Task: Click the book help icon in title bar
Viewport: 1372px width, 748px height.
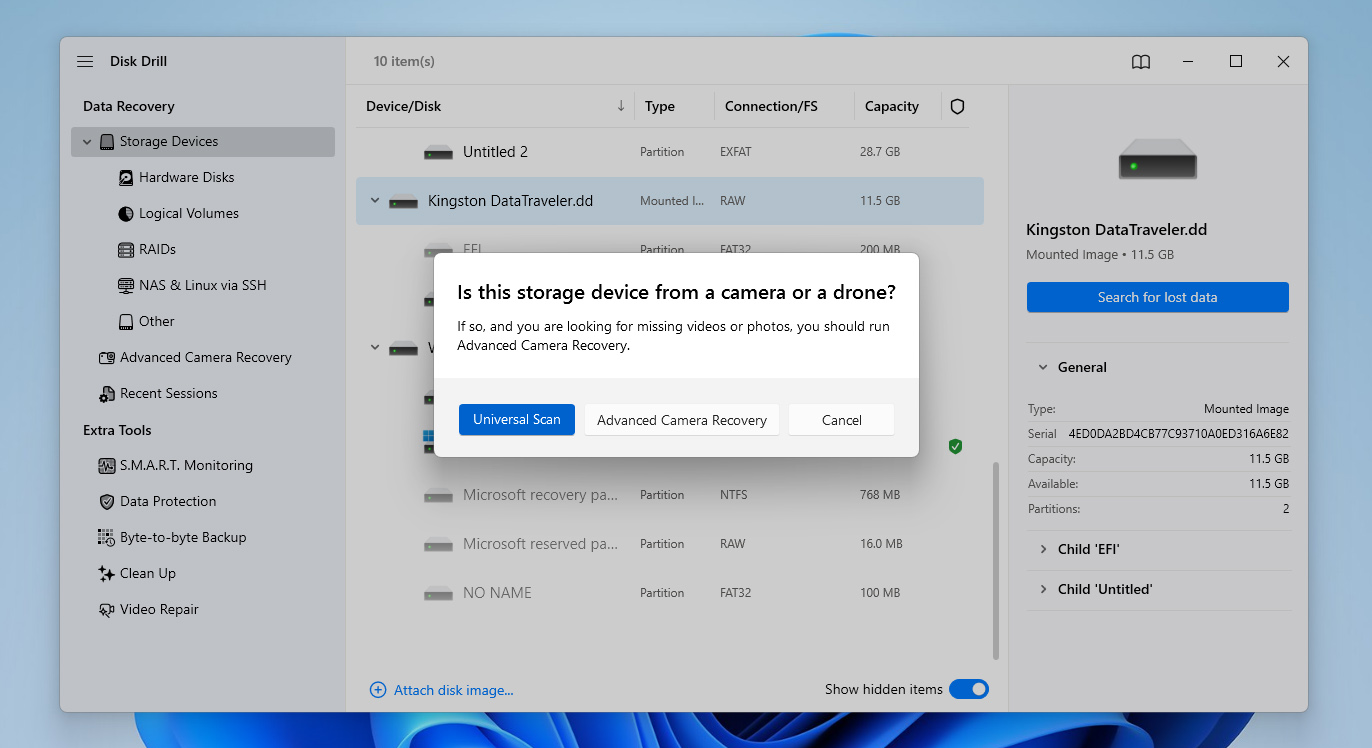Action: pos(1141,62)
